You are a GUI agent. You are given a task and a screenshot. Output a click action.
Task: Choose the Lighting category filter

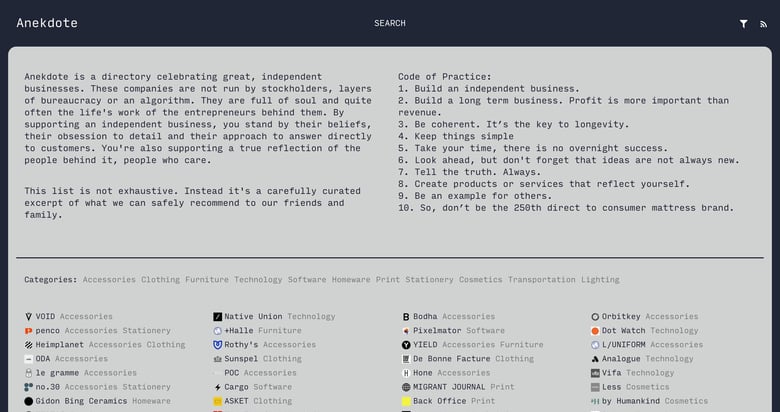pos(600,280)
